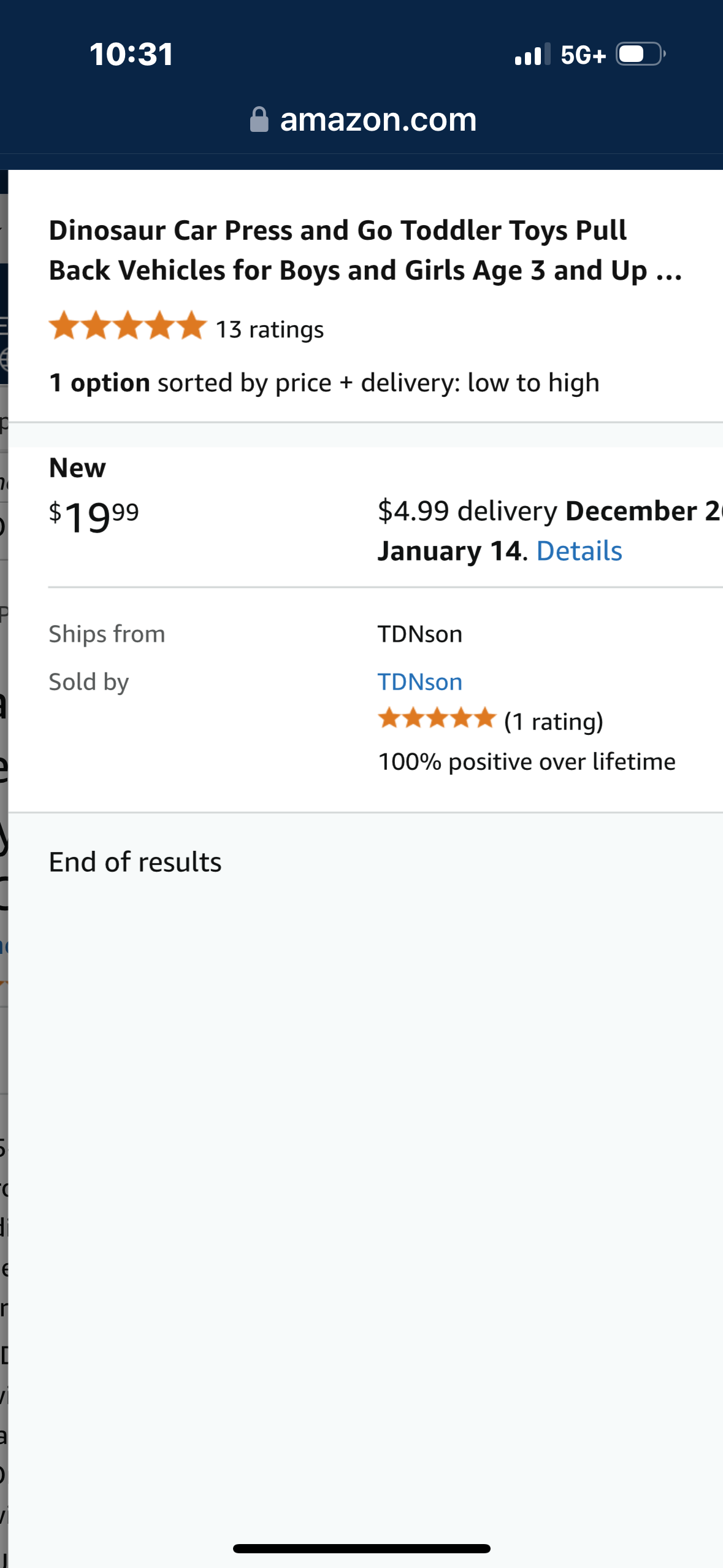Click the Dinosaur Car product title
The width and height of the screenshot is (723, 1568).
coord(364,250)
